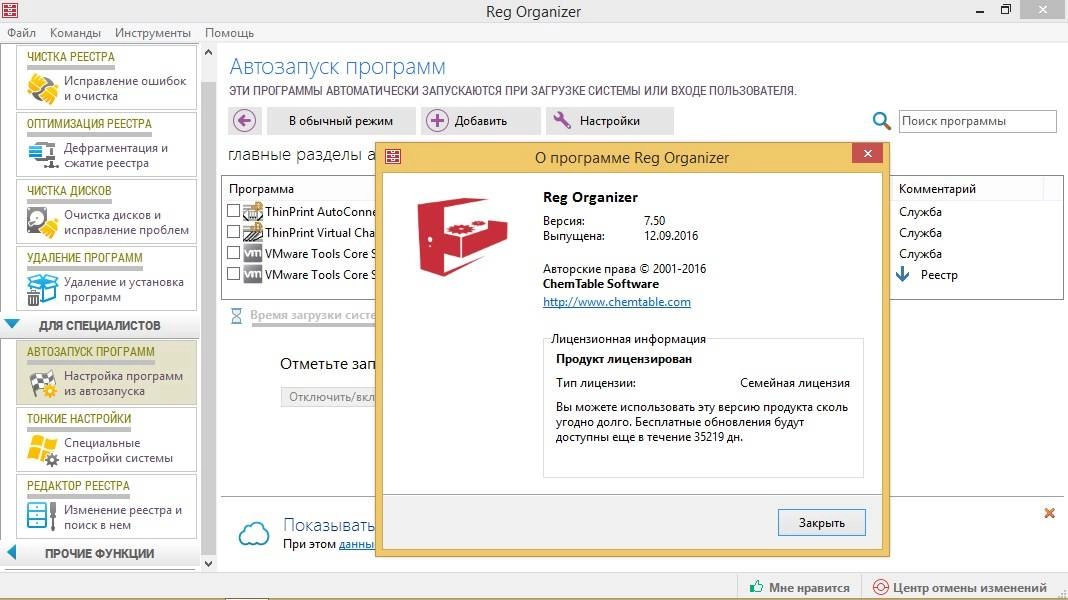Click version value 7.50 in dialog

[655, 221]
